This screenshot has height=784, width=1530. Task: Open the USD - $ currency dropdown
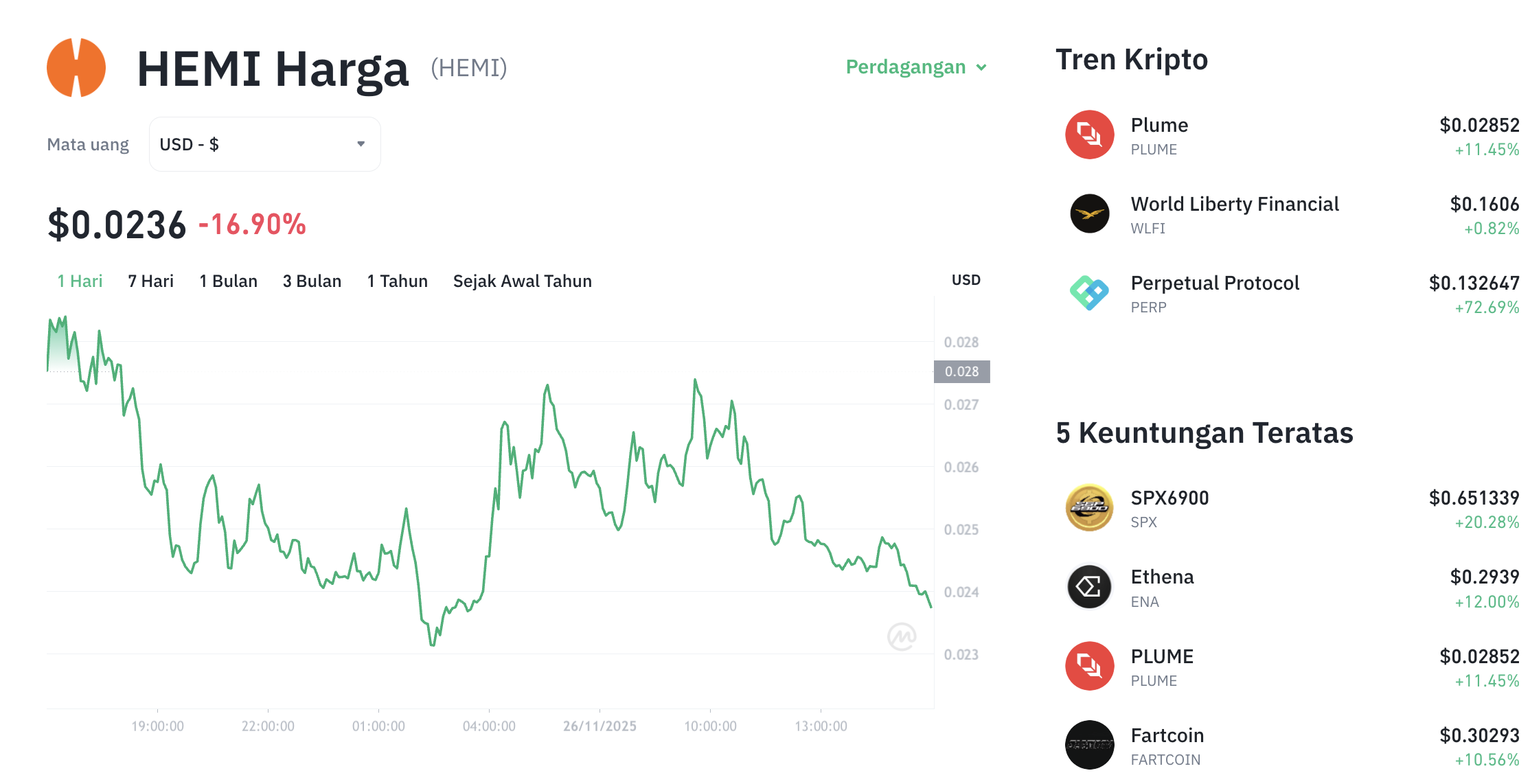[264, 144]
